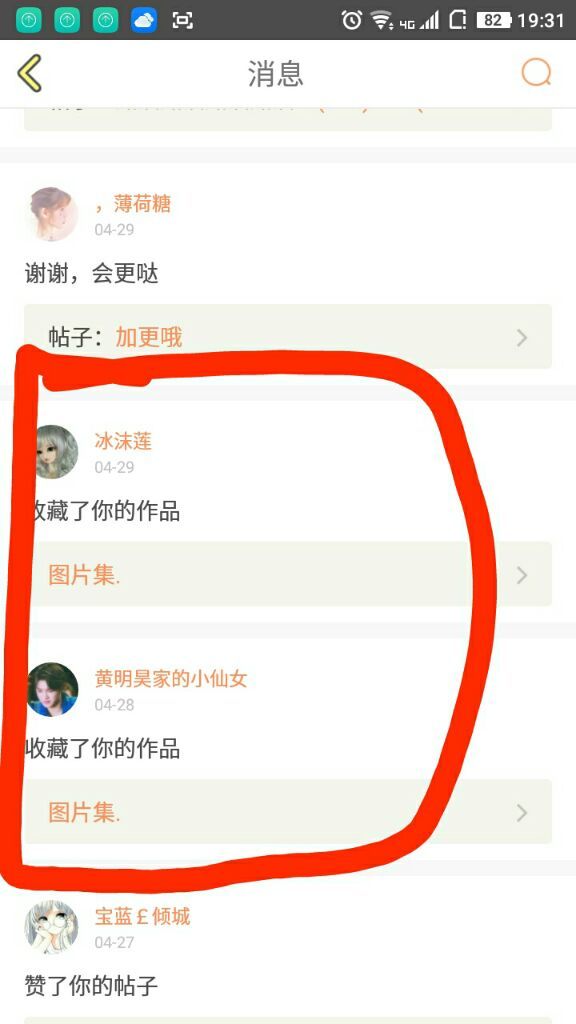Open the username link 宝蓝£倾城
Viewport: 576px width, 1024px height.
point(142,917)
